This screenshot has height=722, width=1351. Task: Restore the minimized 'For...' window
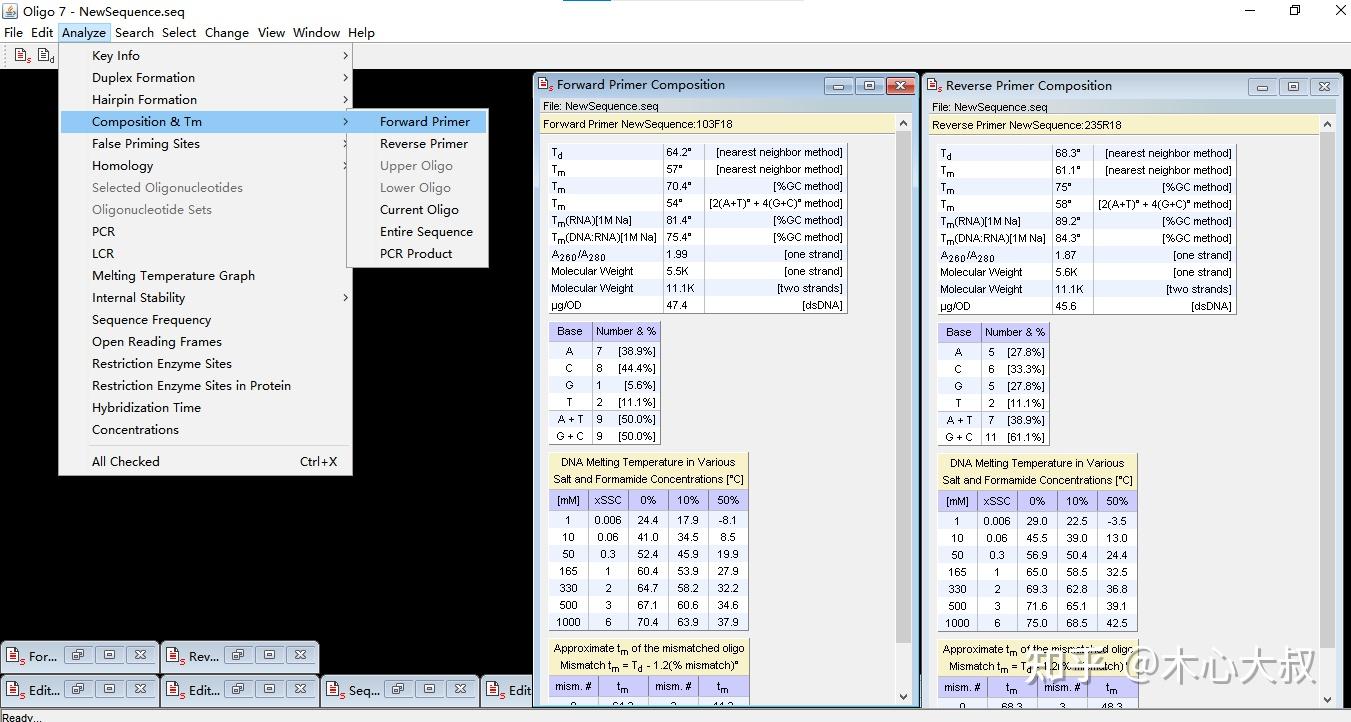point(77,655)
